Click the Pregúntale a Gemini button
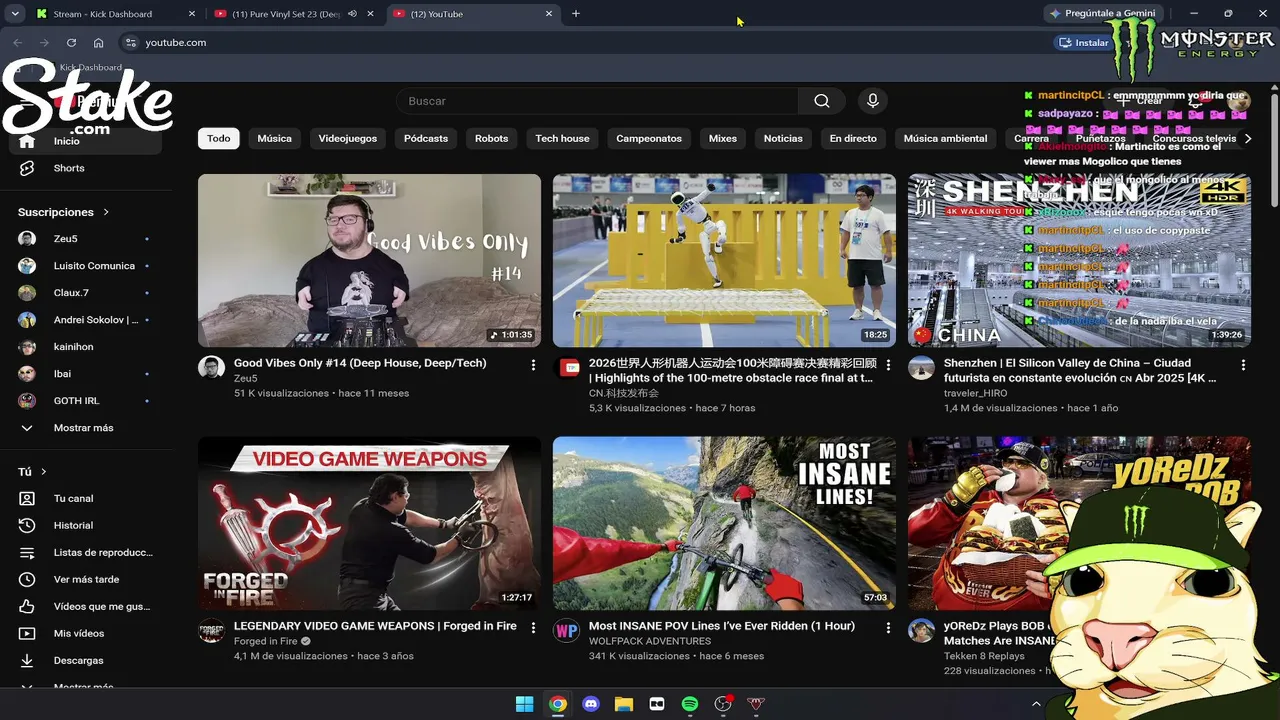 point(1101,14)
